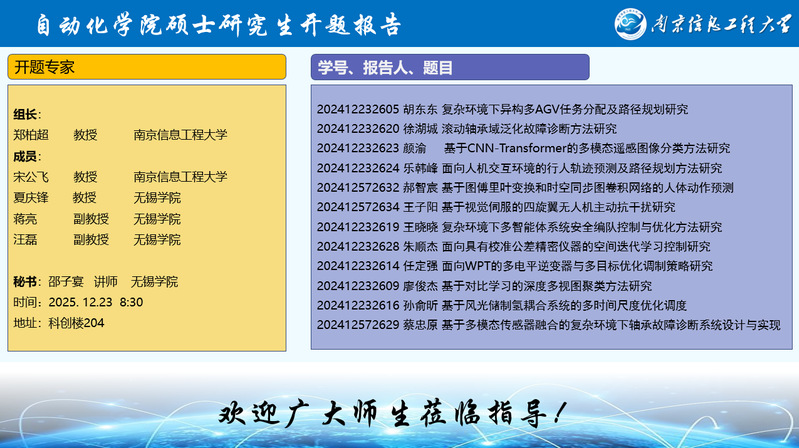Select the row for student 202412232605 胡东东
Viewport: 799px width, 448px height.
tap(502, 109)
